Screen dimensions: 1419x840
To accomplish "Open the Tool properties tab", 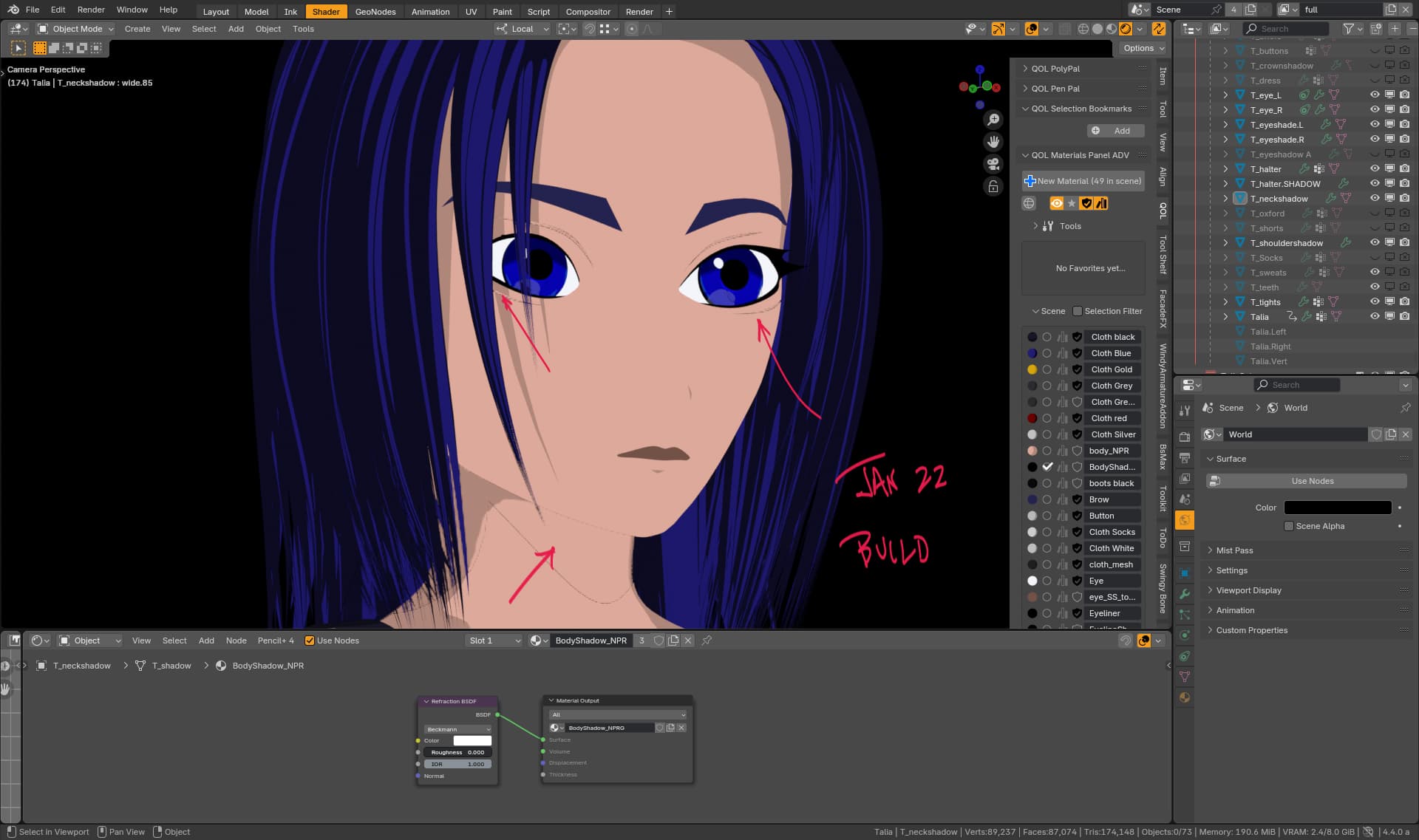I will point(1185,411).
